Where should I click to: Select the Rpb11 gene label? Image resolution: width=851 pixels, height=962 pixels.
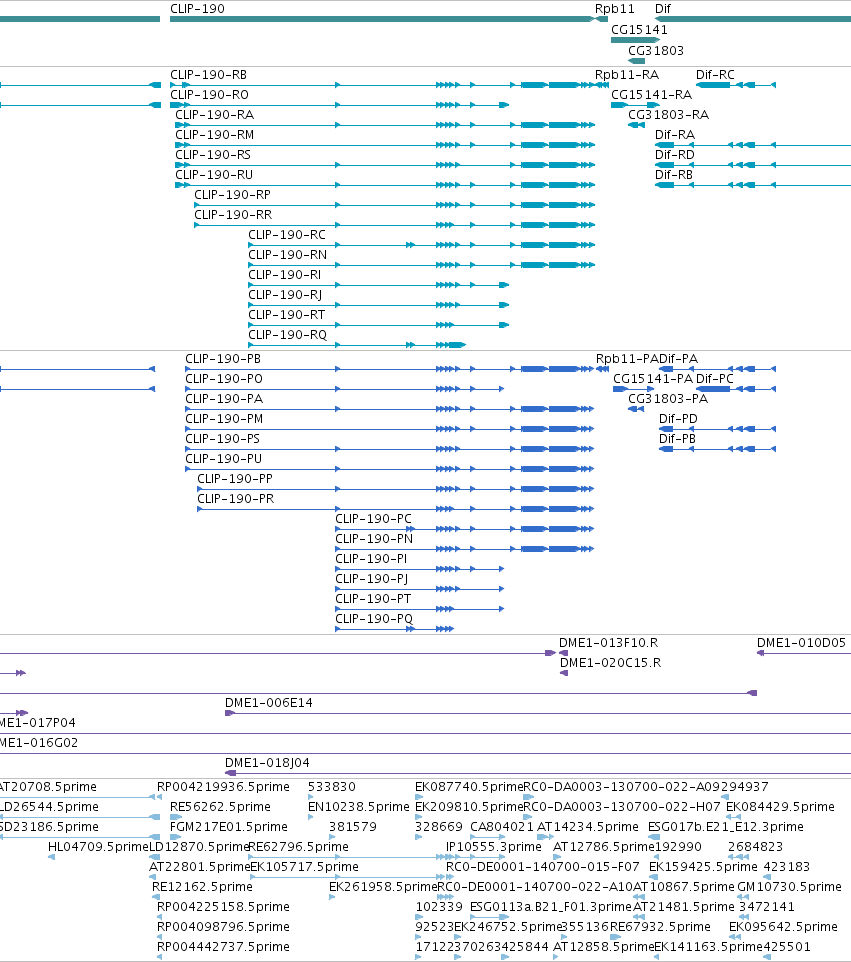(x=614, y=9)
